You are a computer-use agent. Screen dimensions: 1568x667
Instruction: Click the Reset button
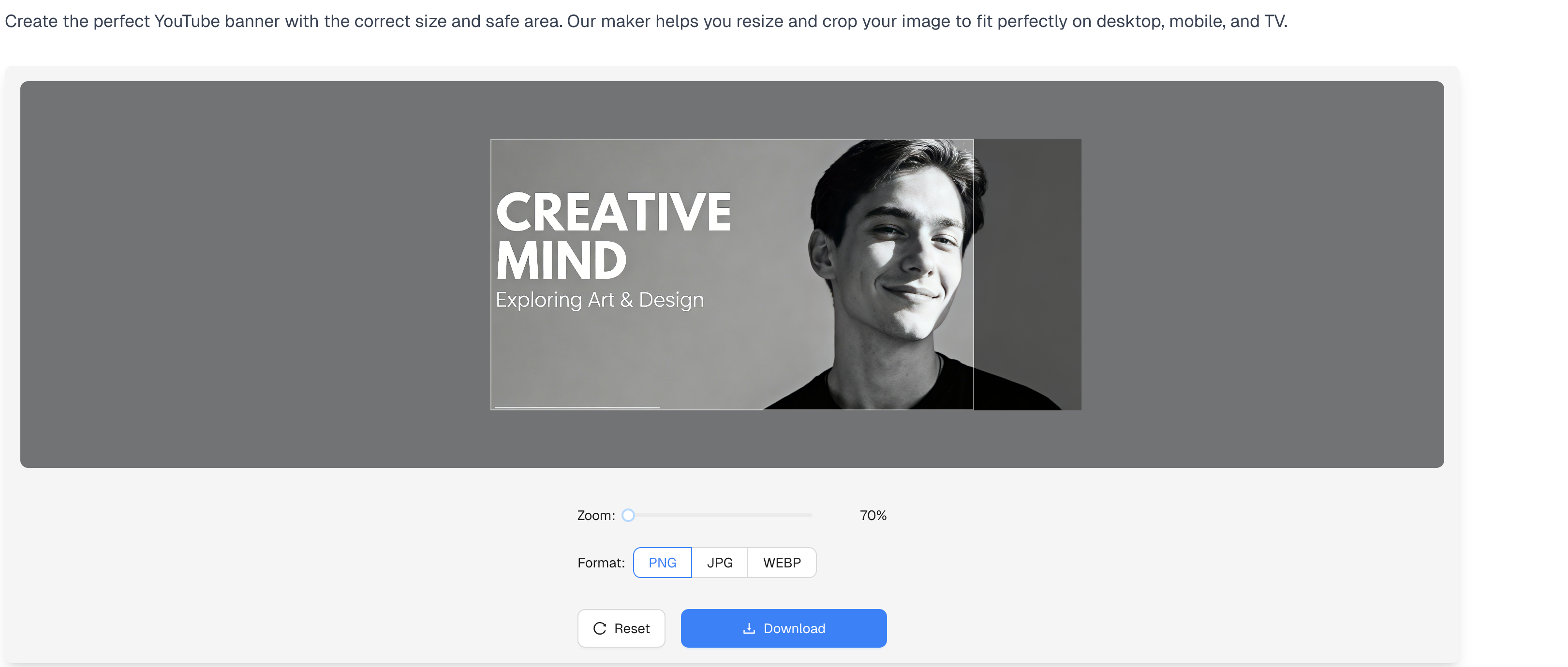click(x=621, y=628)
